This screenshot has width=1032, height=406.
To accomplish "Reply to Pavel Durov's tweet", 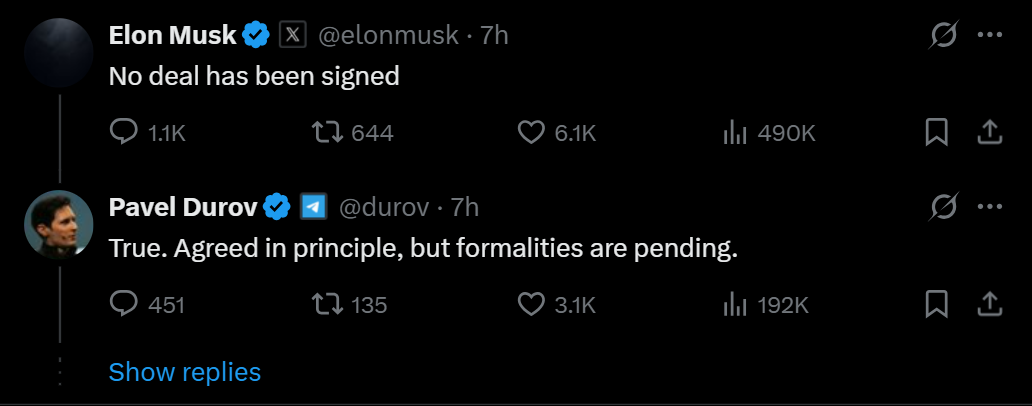I will [x=123, y=304].
